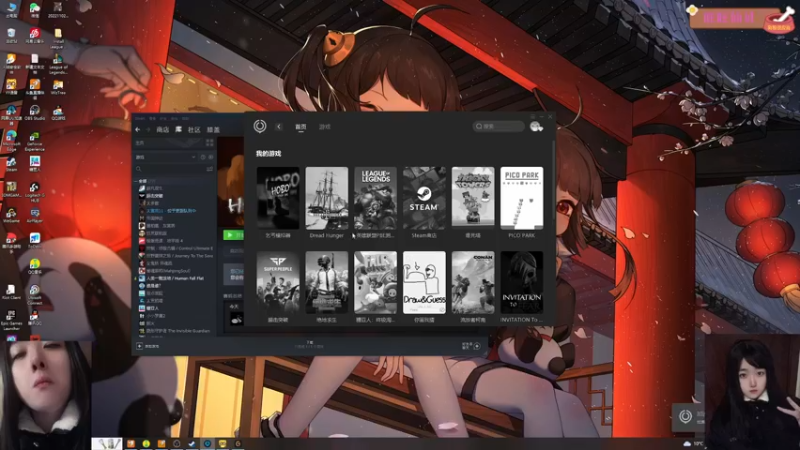The height and width of the screenshot is (450, 800).
Task: Click the add game button in Steam
Action: pyautogui.click(x=148, y=346)
